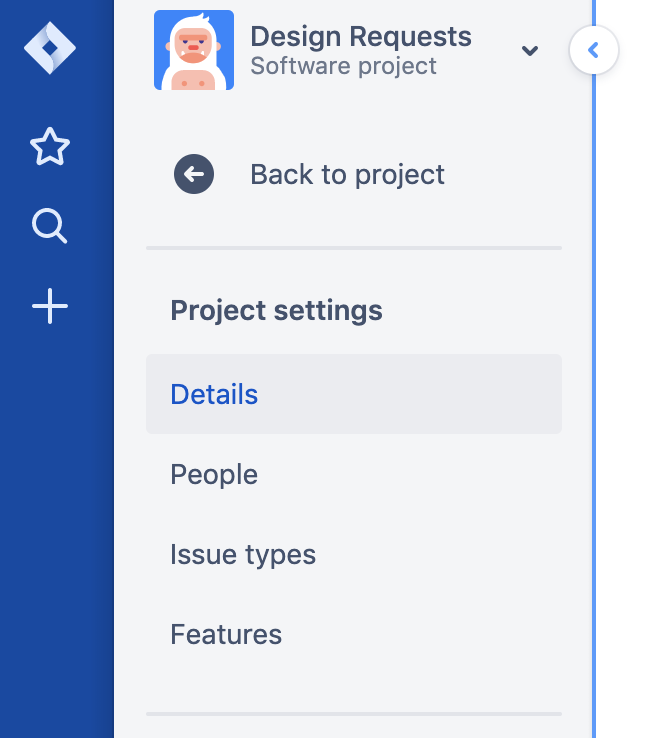Open starred and recent star icon
Viewport: 652px width, 738px height.
click(x=50, y=146)
